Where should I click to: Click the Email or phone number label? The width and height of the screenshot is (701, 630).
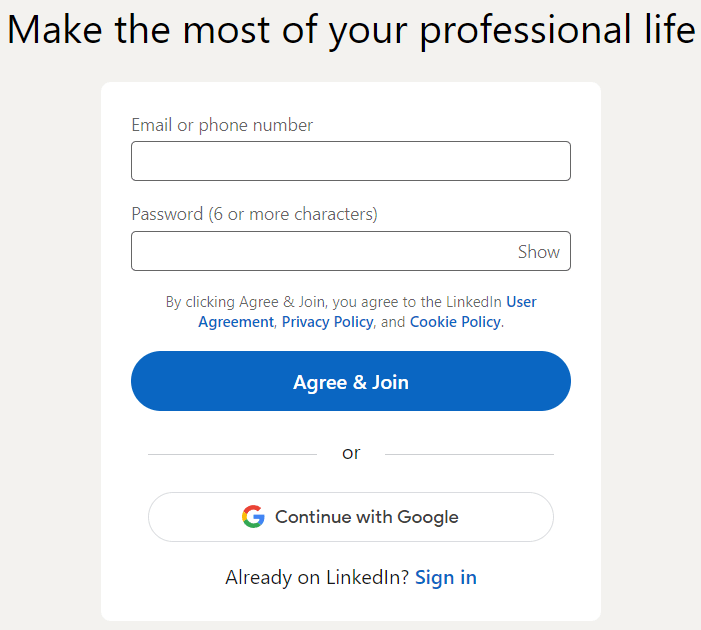click(222, 125)
